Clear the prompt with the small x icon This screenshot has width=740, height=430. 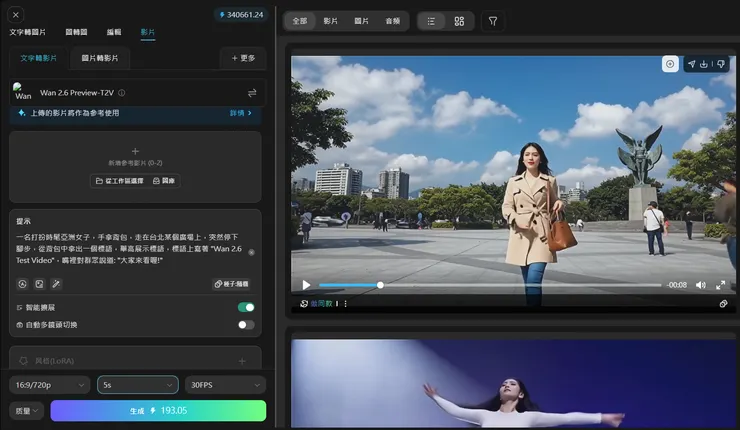252,253
